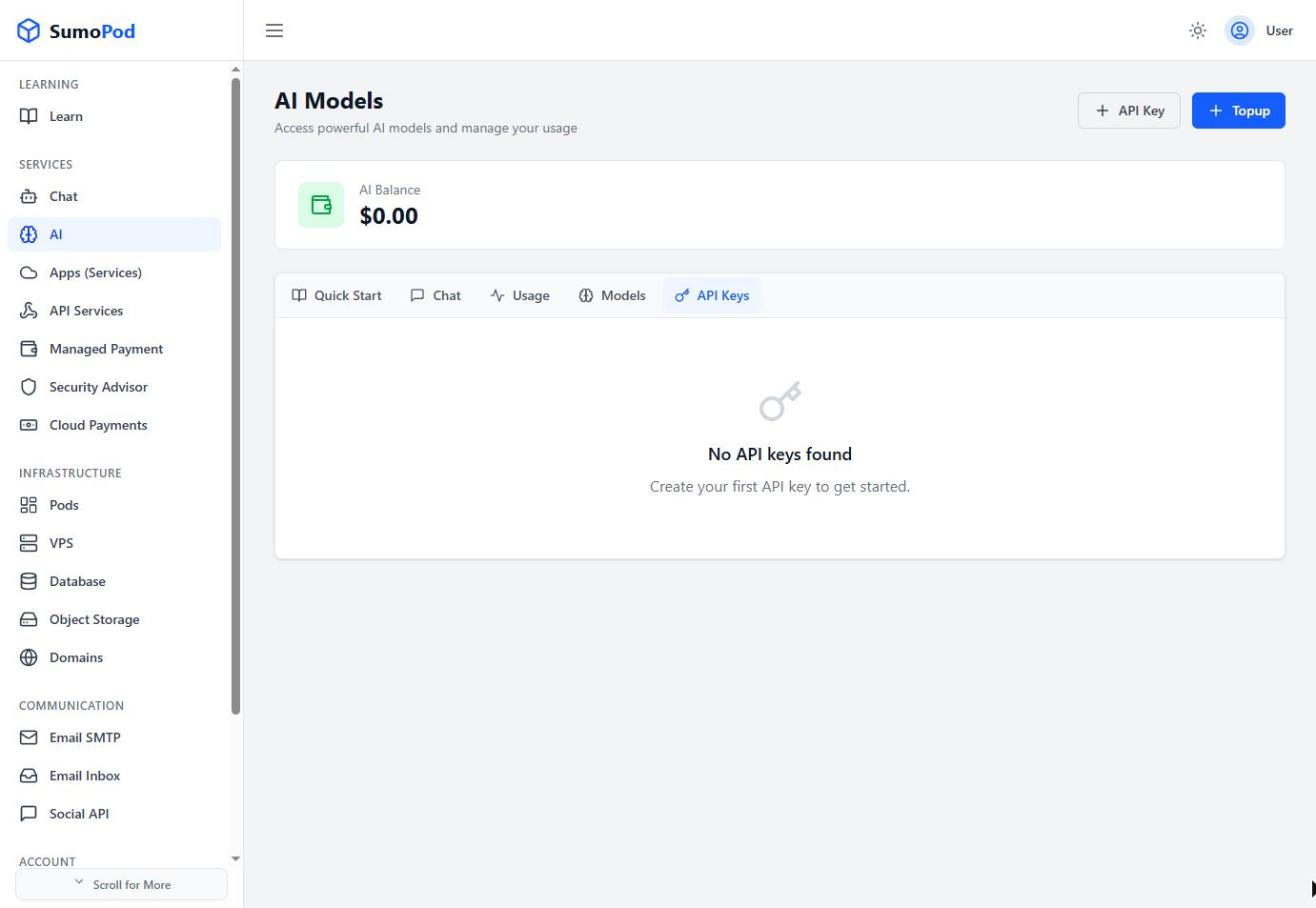
Task: Click the Database cylinder icon
Action: pos(29,581)
